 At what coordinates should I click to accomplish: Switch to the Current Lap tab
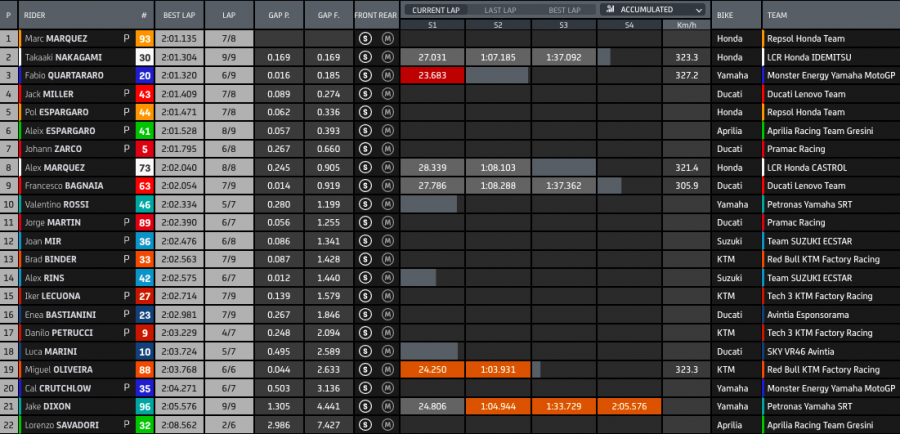(435, 9)
